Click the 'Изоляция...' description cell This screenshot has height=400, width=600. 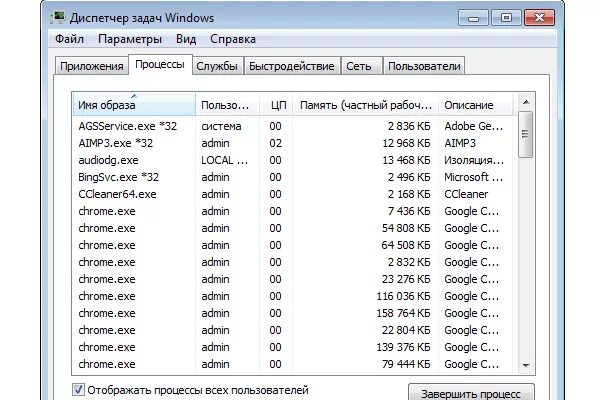click(x=474, y=160)
